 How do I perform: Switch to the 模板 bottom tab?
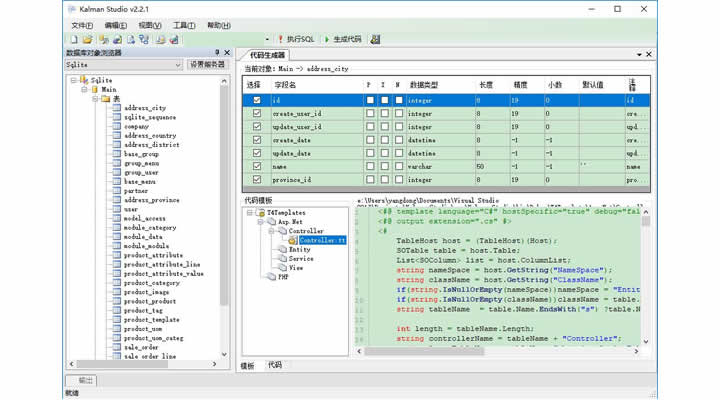247,365
